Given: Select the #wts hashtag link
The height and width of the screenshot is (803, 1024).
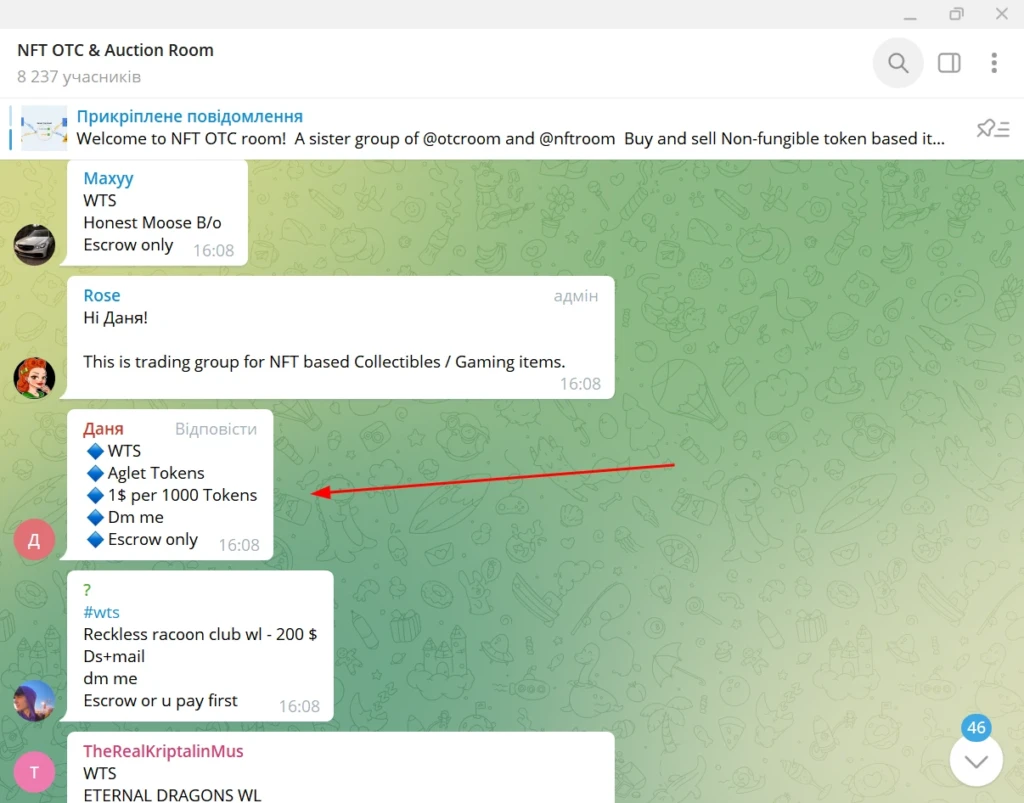Looking at the screenshot, I should pos(101,612).
